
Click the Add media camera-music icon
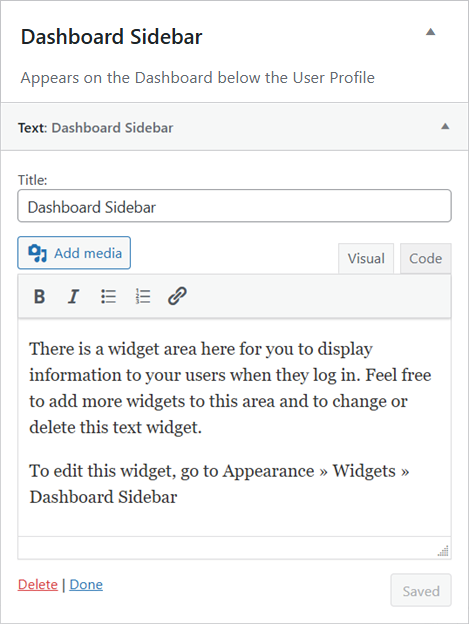(x=37, y=254)
